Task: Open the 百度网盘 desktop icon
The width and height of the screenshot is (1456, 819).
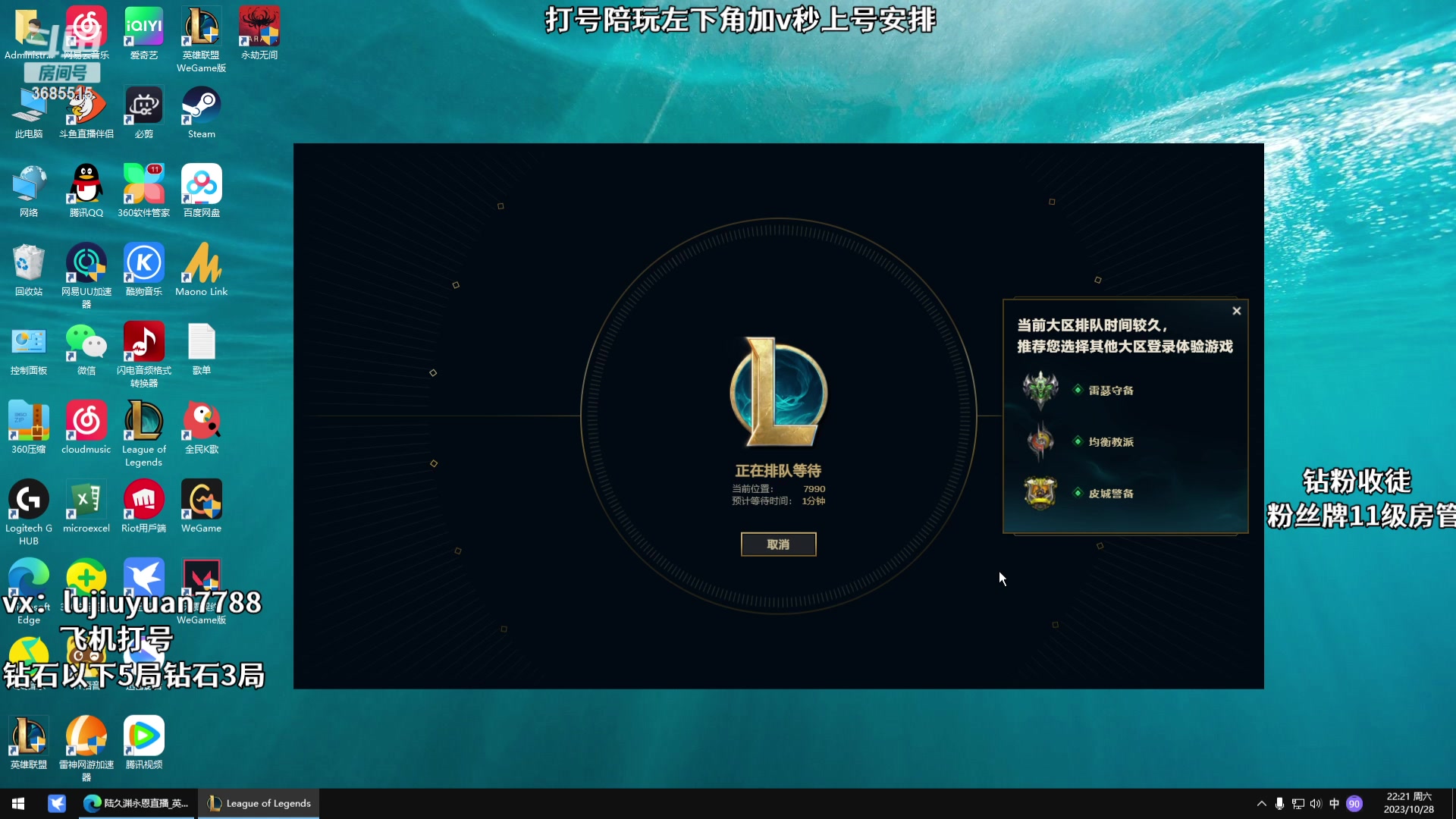Action: coord(201,192)
